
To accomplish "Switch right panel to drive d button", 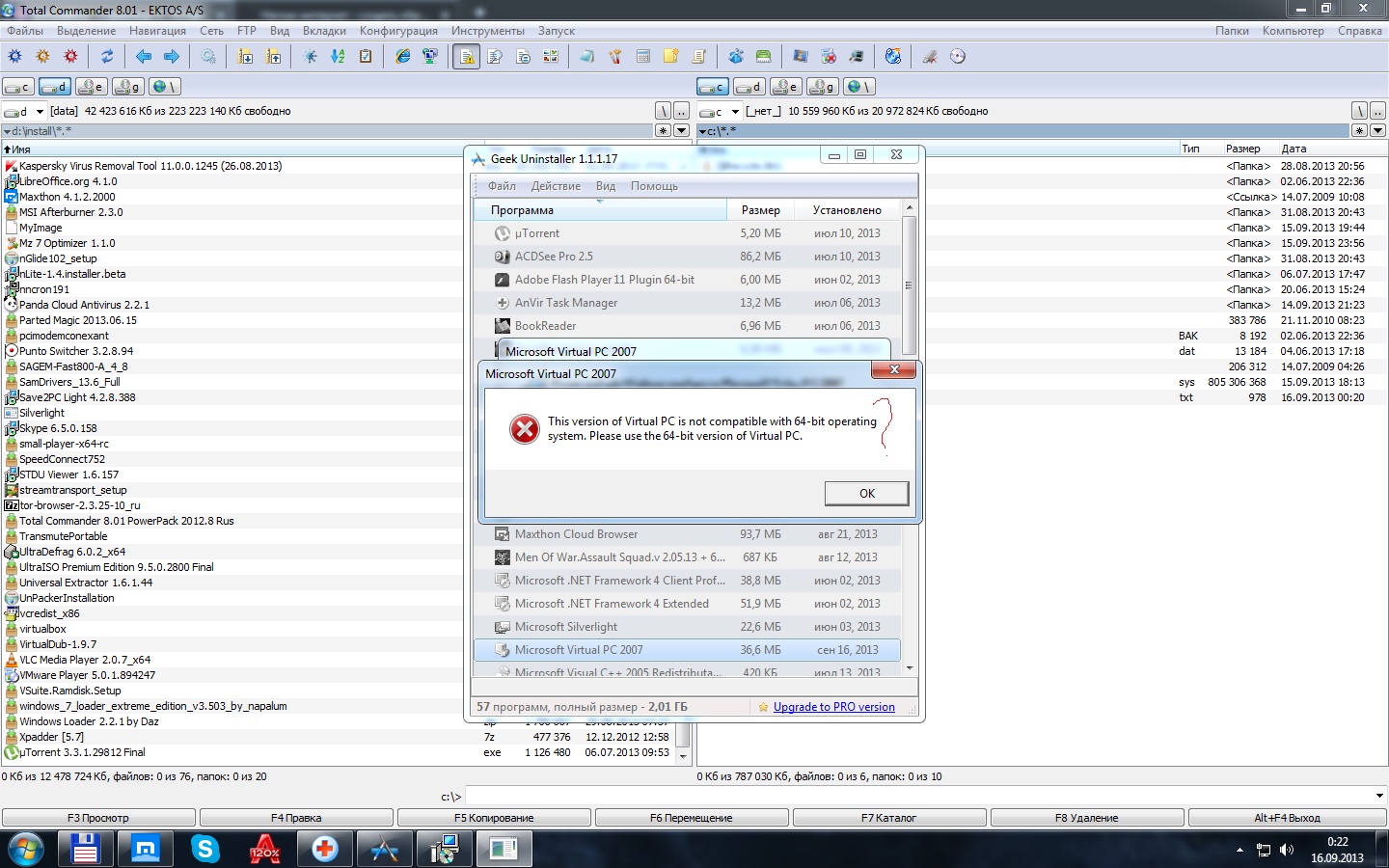I will 749,87.
